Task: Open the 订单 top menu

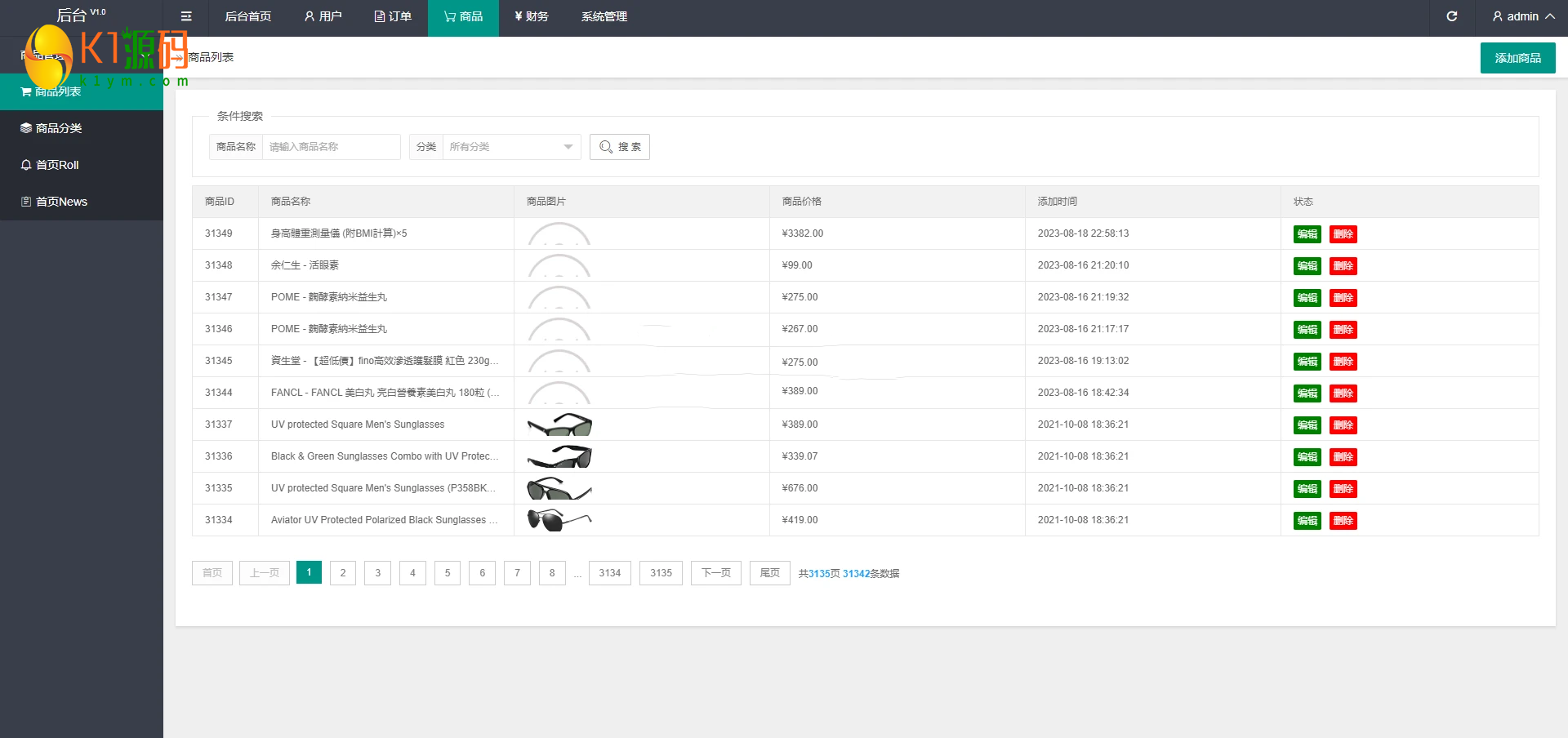Action: coord(393,16)
